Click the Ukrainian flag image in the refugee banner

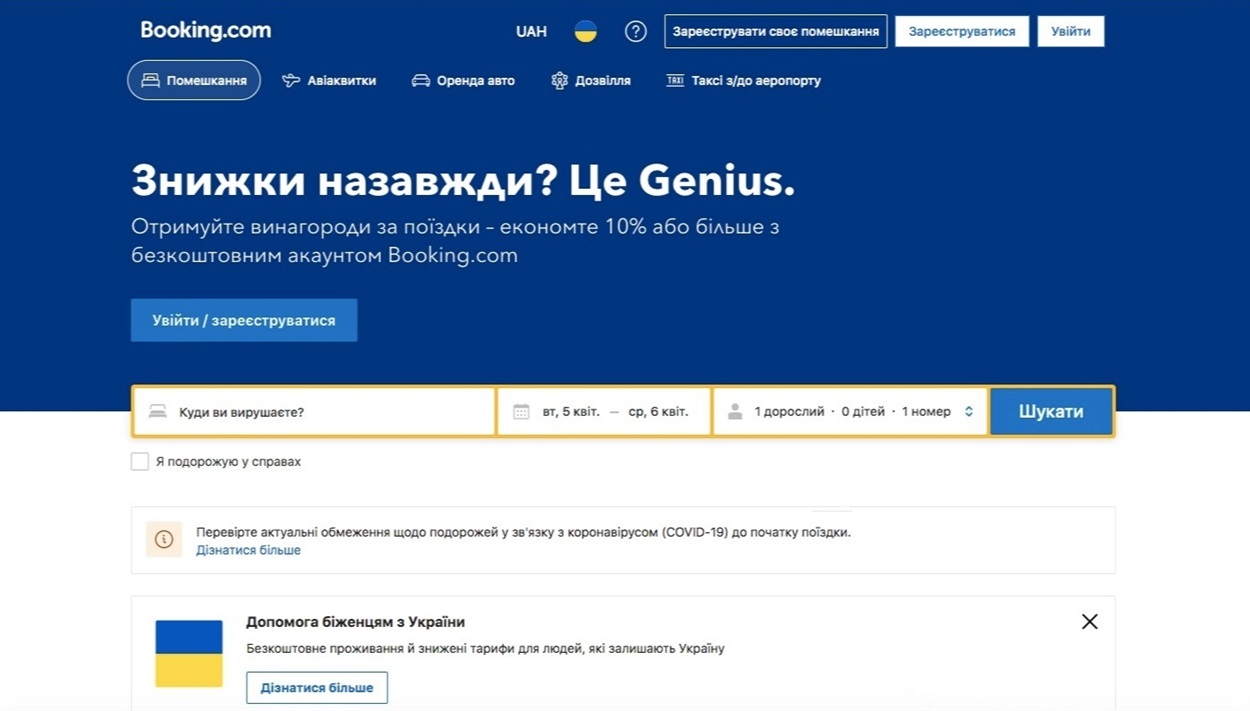click(189, 653)
